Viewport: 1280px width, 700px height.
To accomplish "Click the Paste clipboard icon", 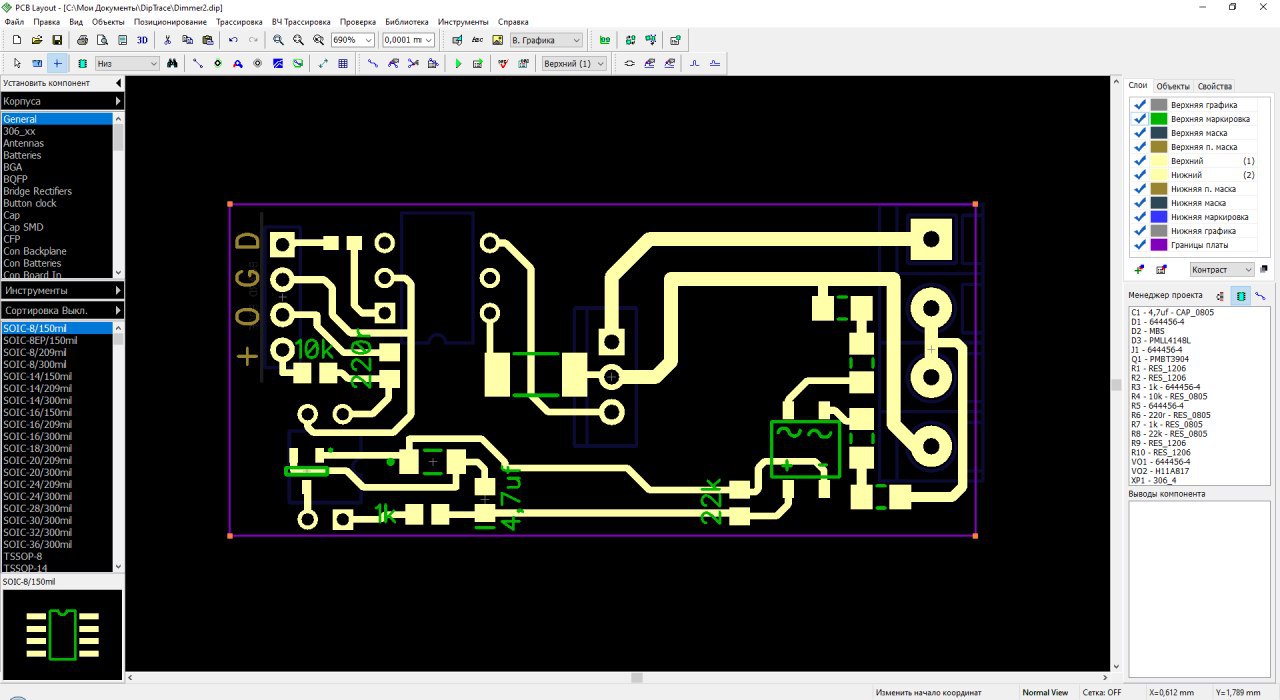I will coord(207,40).
